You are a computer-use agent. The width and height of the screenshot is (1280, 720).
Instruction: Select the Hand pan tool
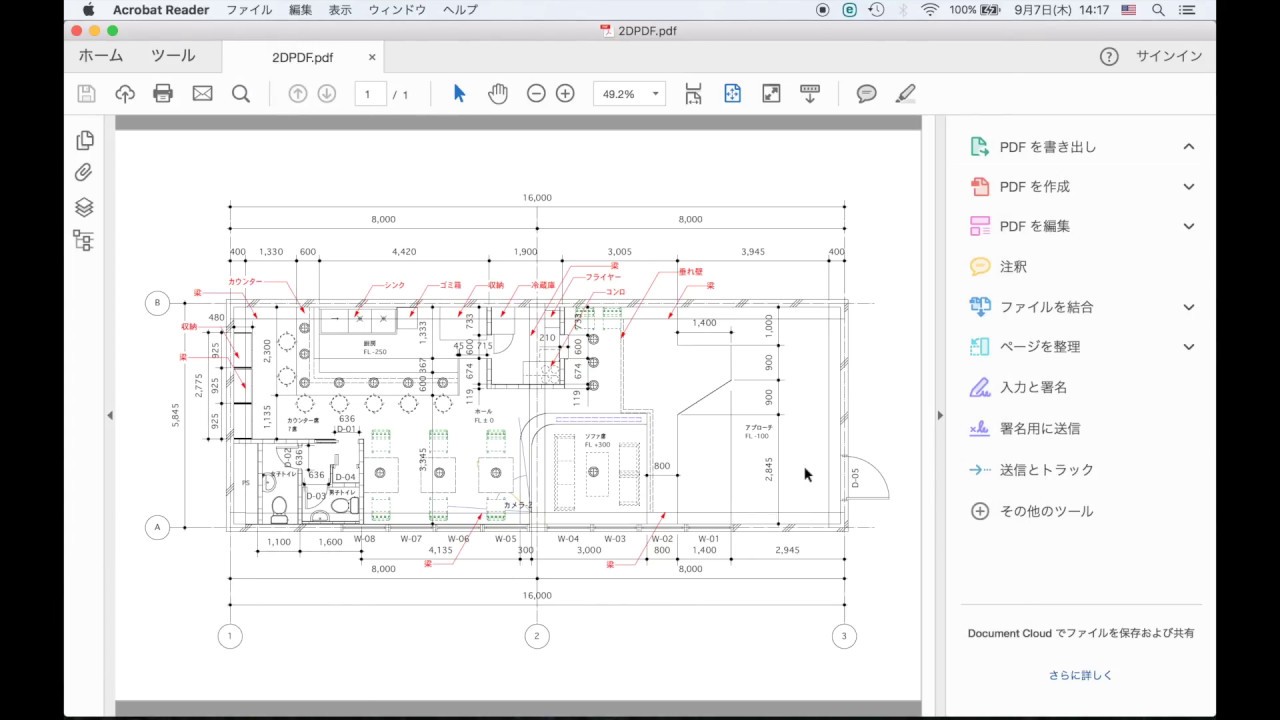[498, 94]
